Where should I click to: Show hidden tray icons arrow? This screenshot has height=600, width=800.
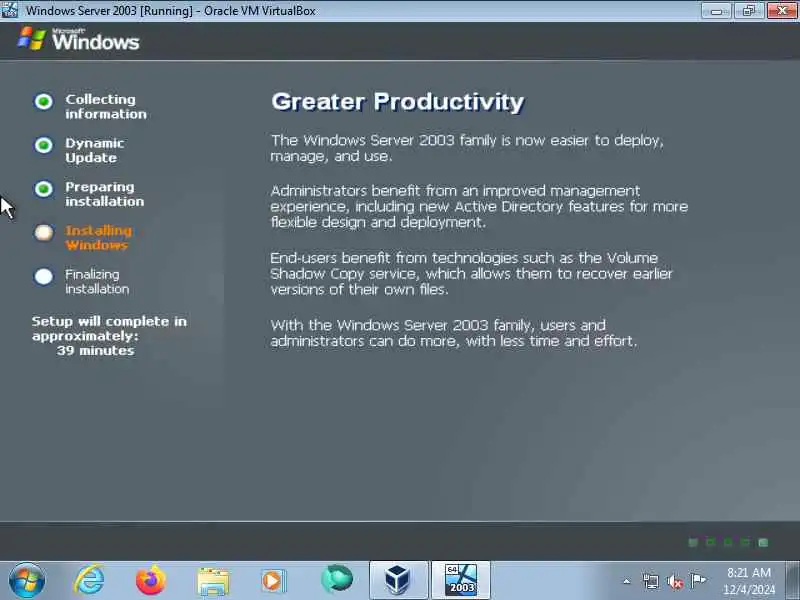click(x=627, y=581)
